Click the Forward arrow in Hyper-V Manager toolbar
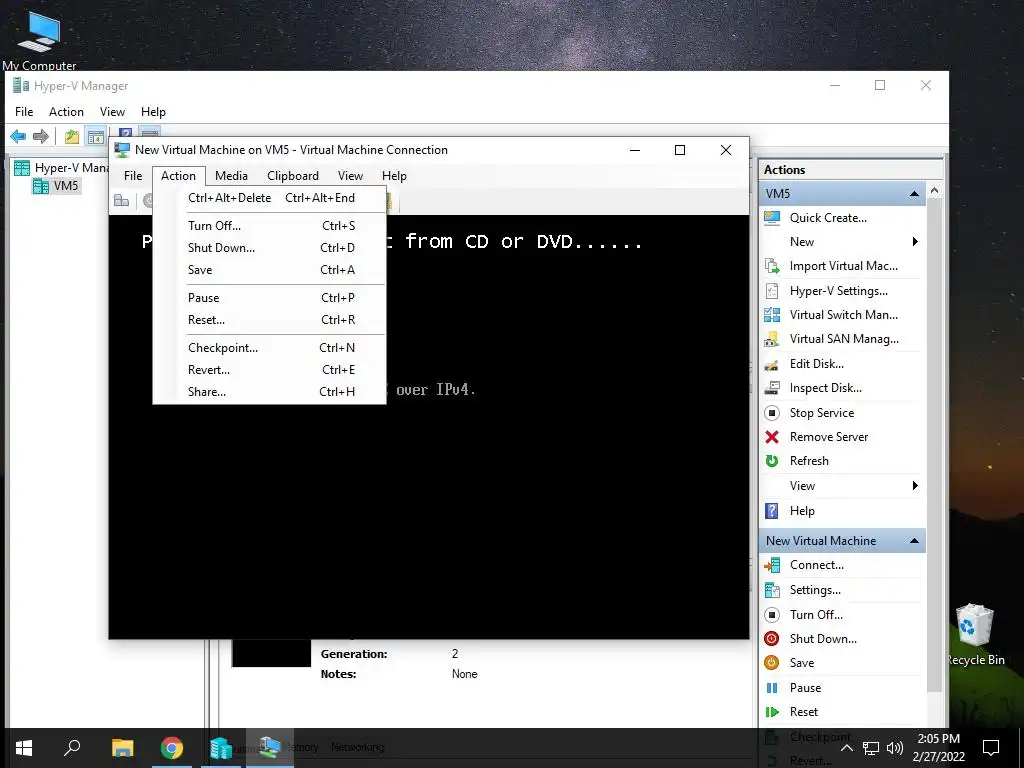Screen dimensions: 1024x768 pos(40,136)
